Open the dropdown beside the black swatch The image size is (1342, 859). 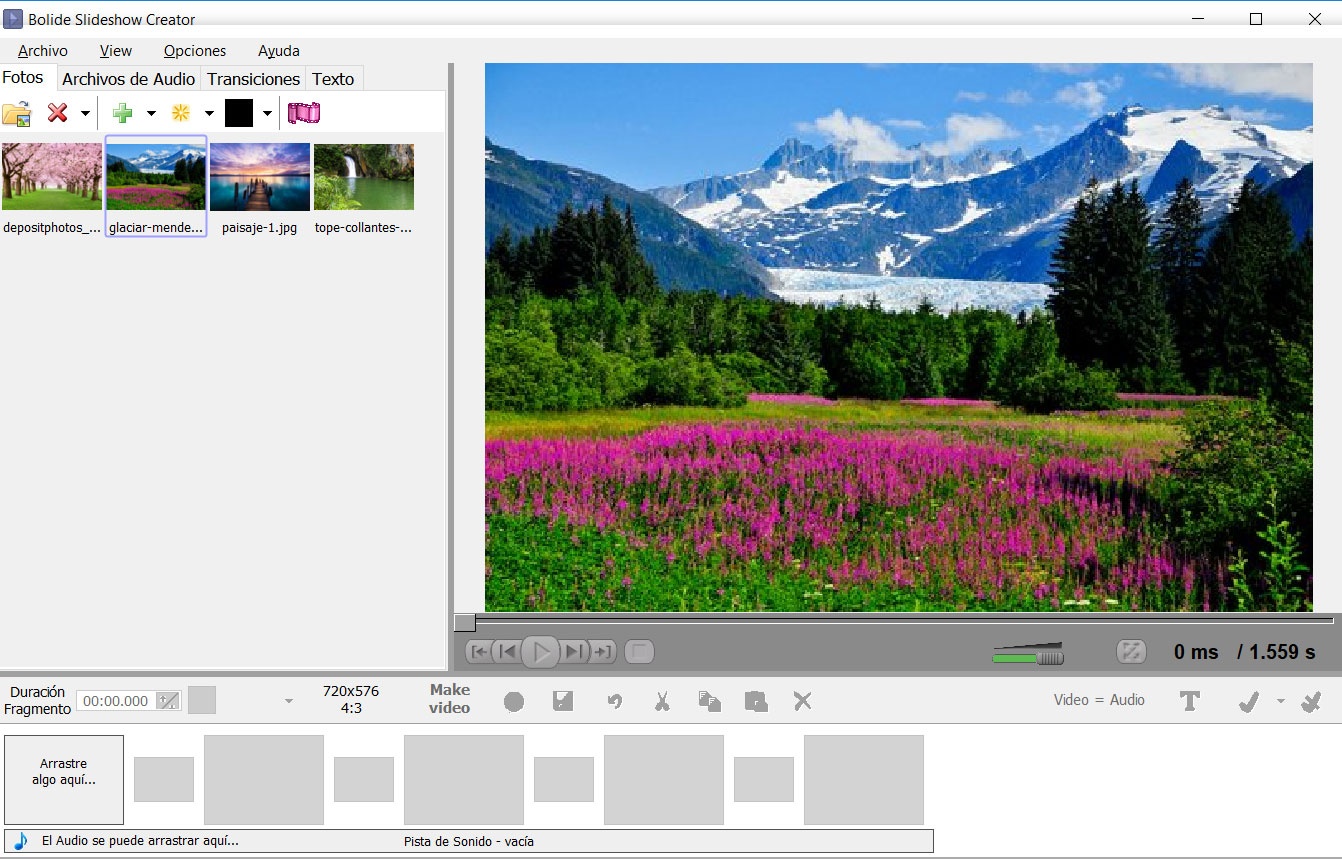point(267,114)
